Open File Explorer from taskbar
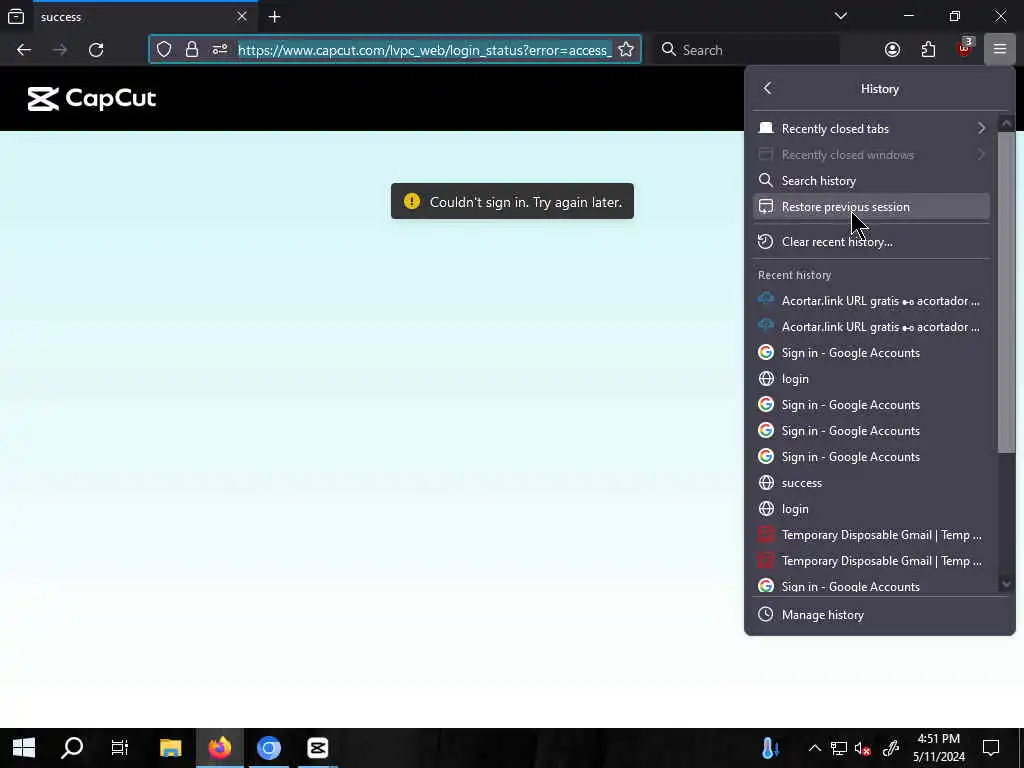 pos(170,748)
